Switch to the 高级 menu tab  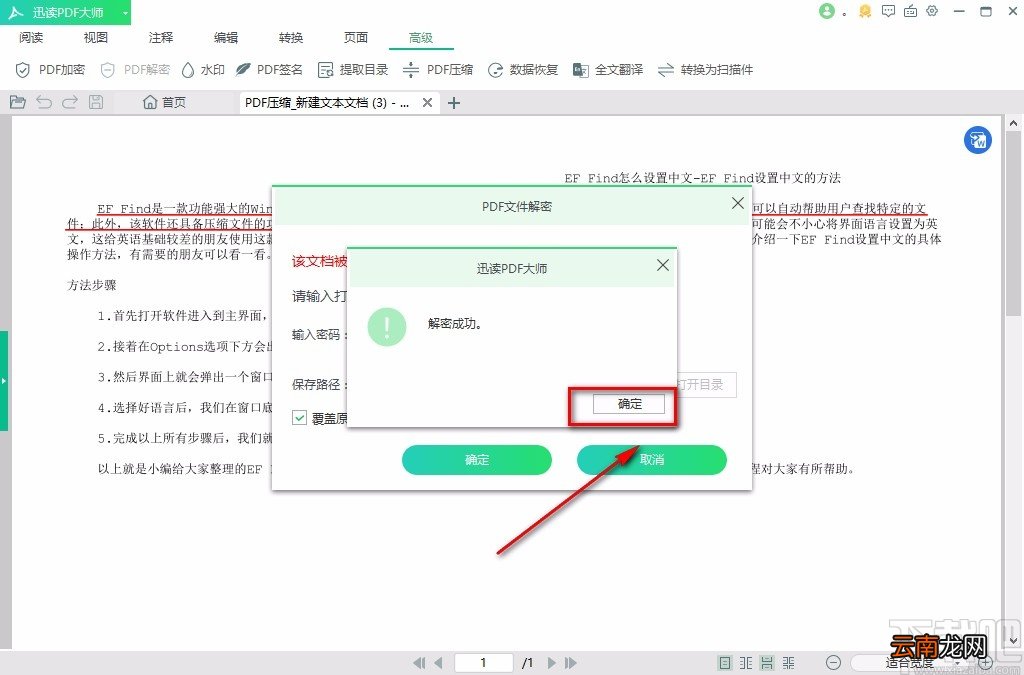click(421, 37)
